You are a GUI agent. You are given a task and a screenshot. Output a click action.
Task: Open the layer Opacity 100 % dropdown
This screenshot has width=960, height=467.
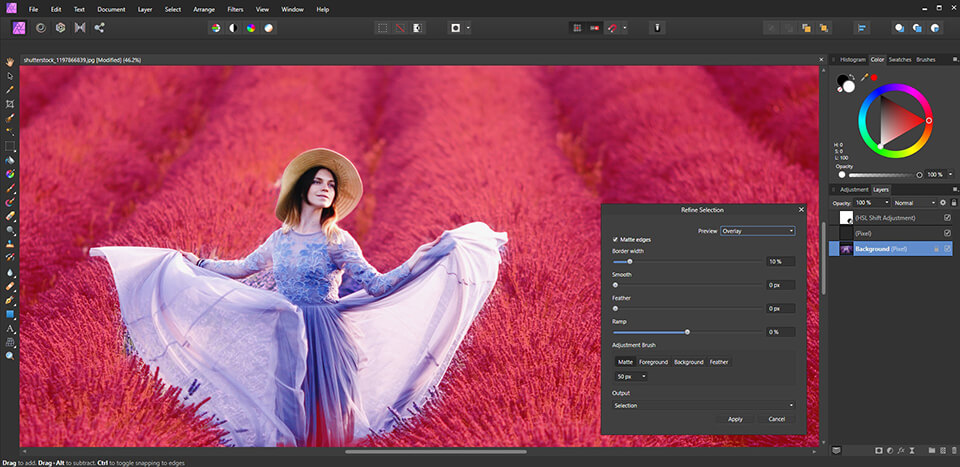pos(872,203)
